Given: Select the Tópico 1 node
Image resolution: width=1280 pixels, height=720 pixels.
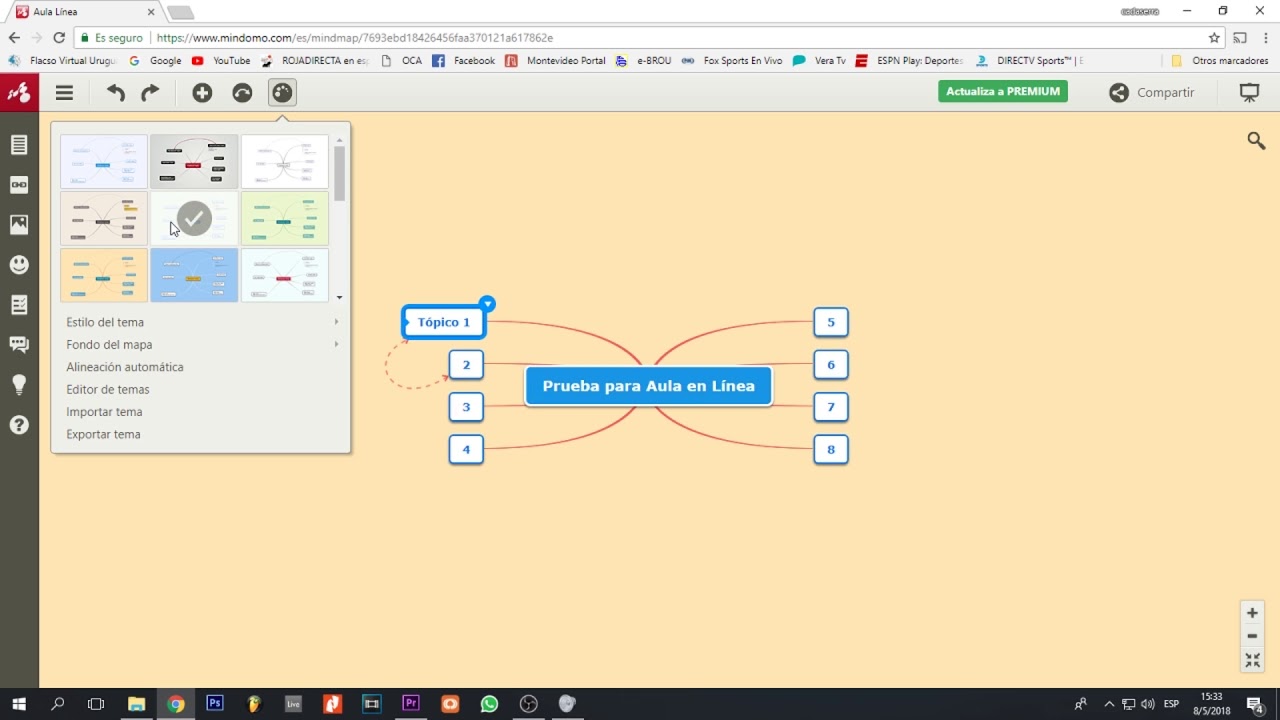Looking at the screenshot, I should (x=444, y=322).
